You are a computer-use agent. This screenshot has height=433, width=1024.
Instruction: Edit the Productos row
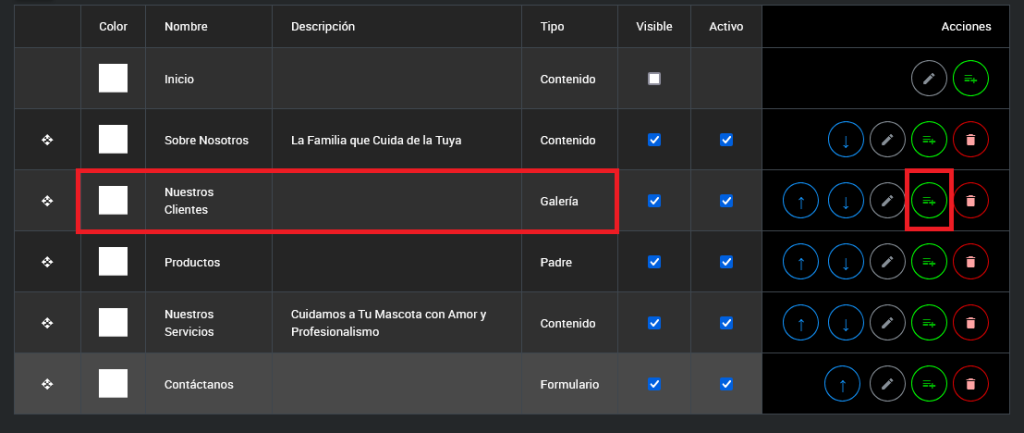pyautogui.click(x=887, y=262)
